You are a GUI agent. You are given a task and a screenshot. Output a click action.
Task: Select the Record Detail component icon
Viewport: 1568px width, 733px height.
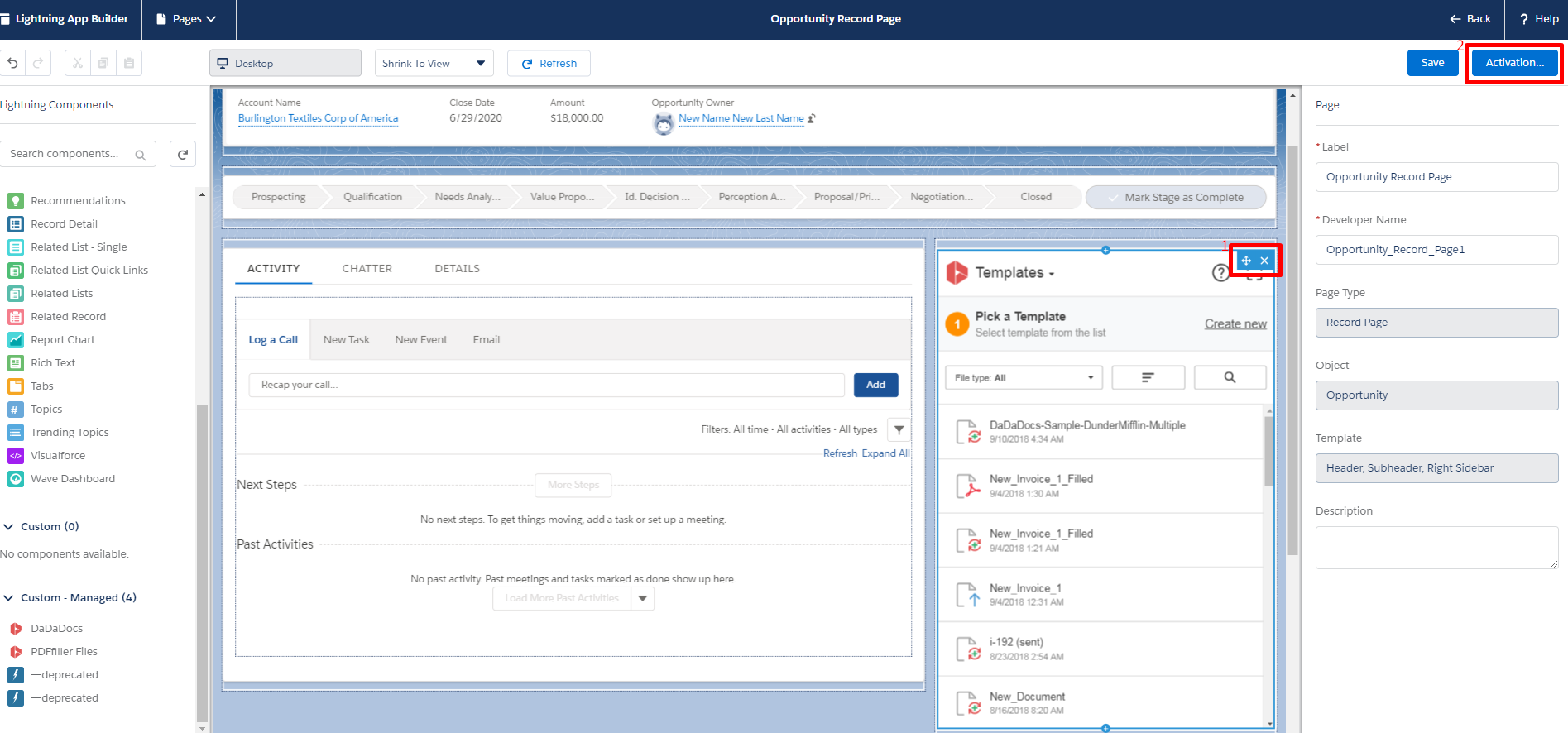16,223
